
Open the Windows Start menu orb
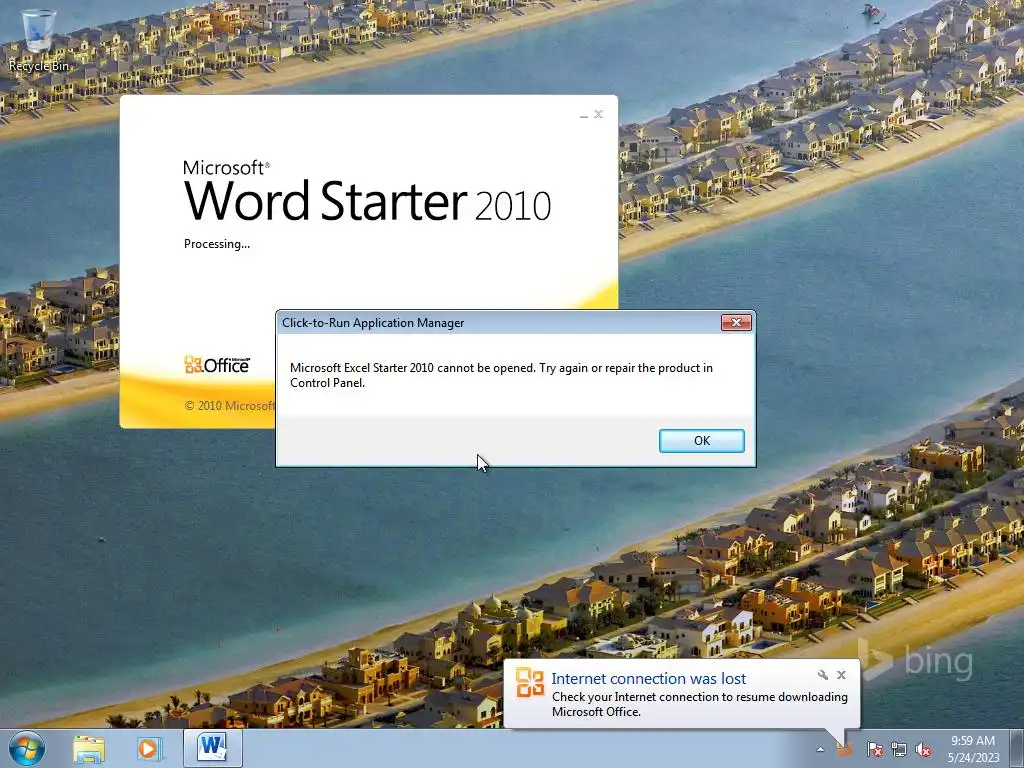(27, 748)
